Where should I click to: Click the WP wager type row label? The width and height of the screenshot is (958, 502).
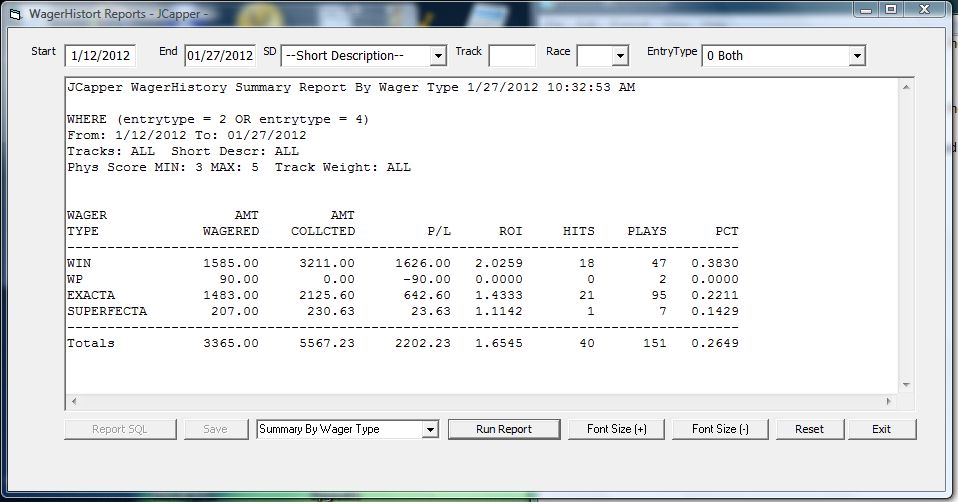click(x=75, y=279)
